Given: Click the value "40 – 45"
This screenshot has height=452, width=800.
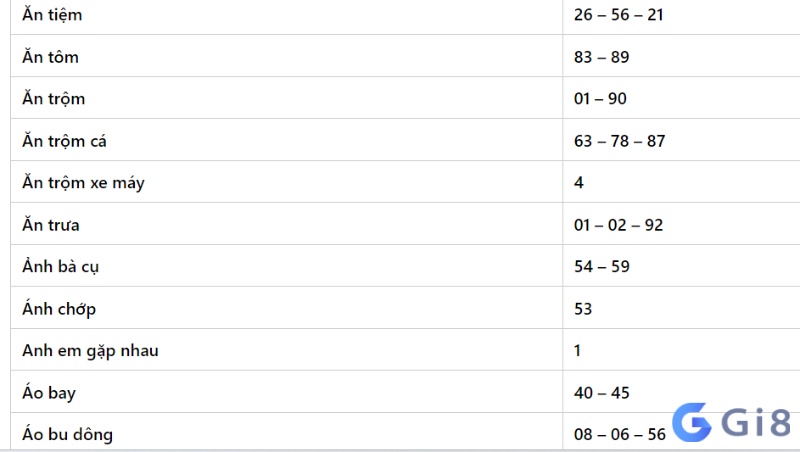Looking at the screenshot, I should [602, 392].
